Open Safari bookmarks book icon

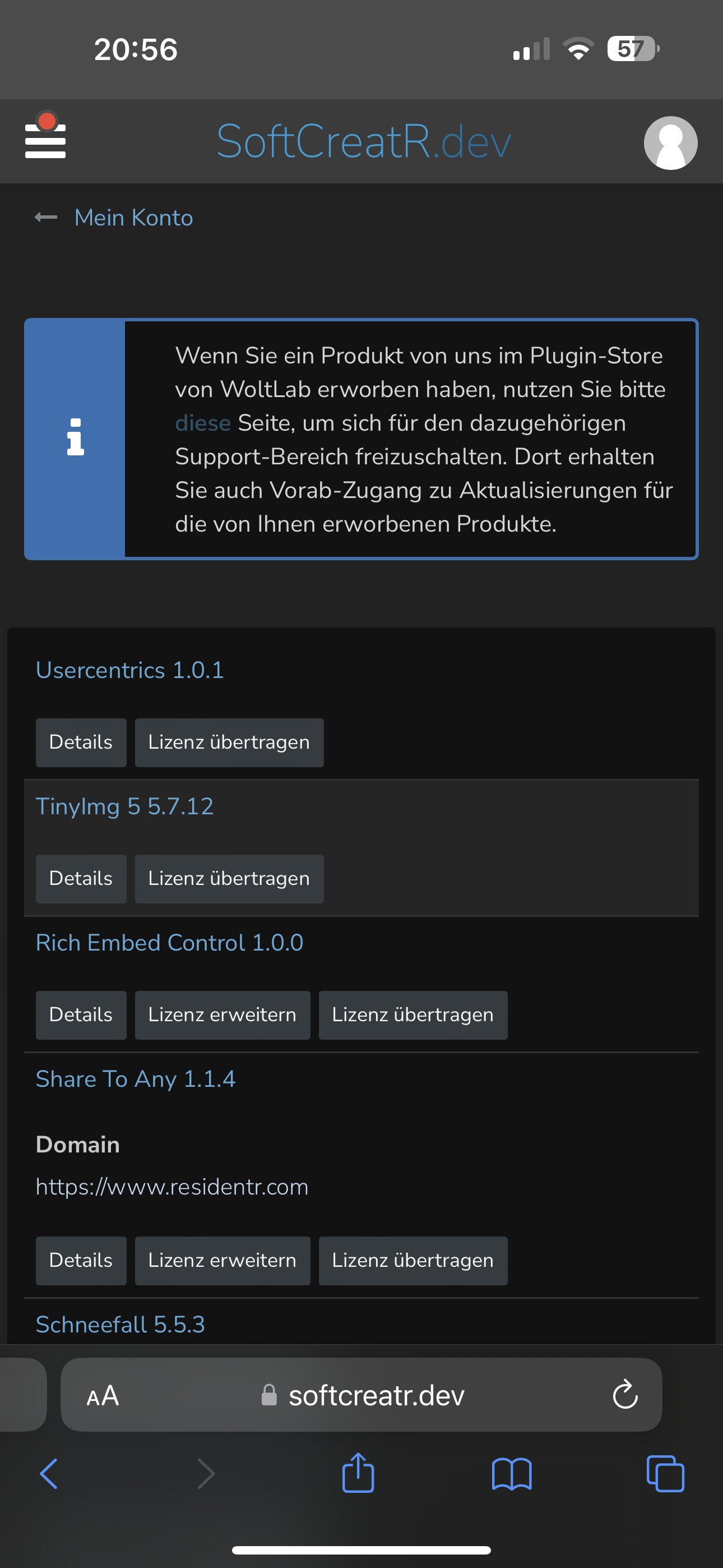[511, 1474]
